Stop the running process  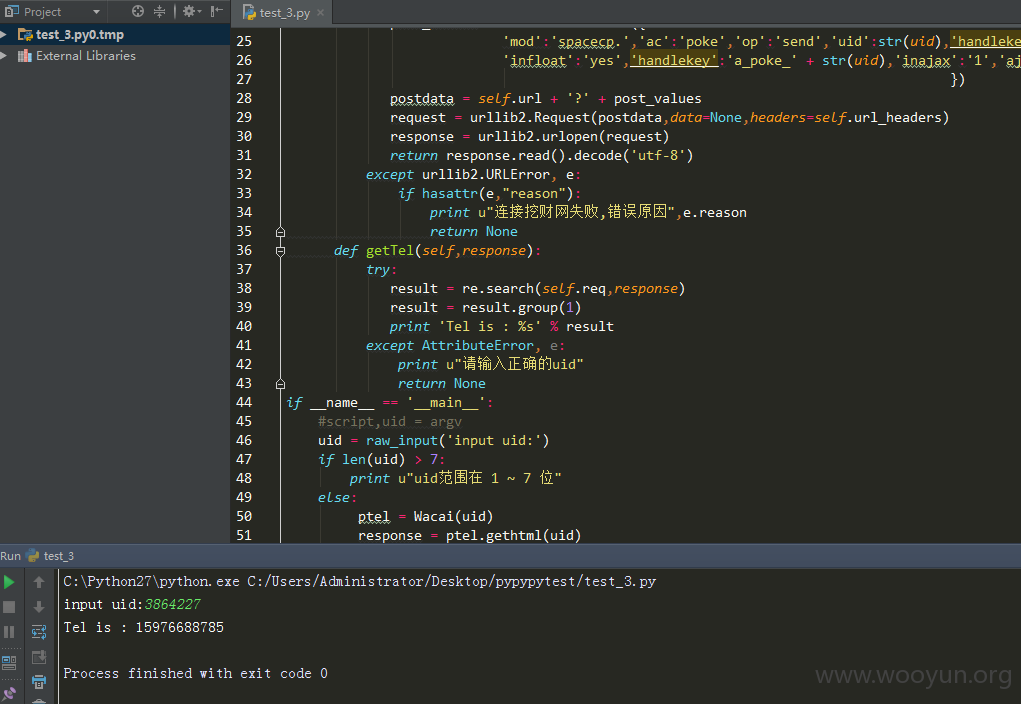tap(9, 607)
